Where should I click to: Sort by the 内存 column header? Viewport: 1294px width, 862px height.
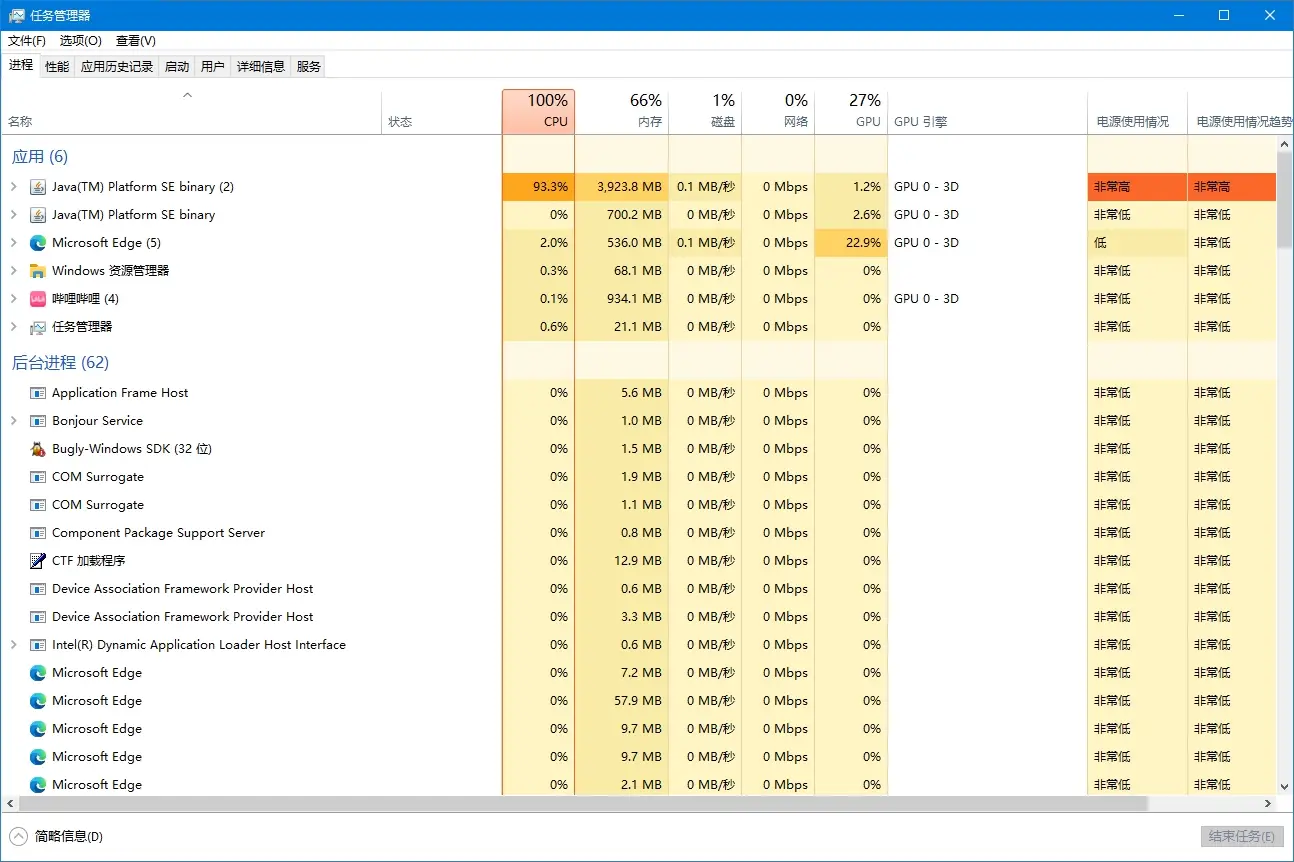coord(622,111)
